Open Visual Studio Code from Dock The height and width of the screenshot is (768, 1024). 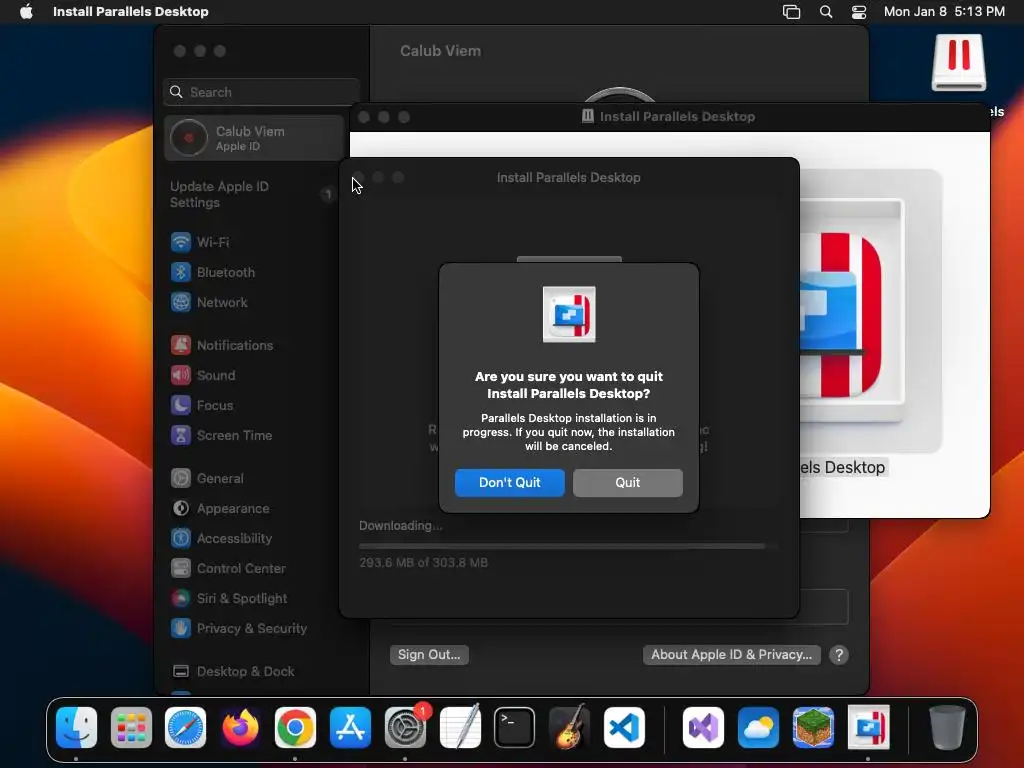(x=624, y=728)
